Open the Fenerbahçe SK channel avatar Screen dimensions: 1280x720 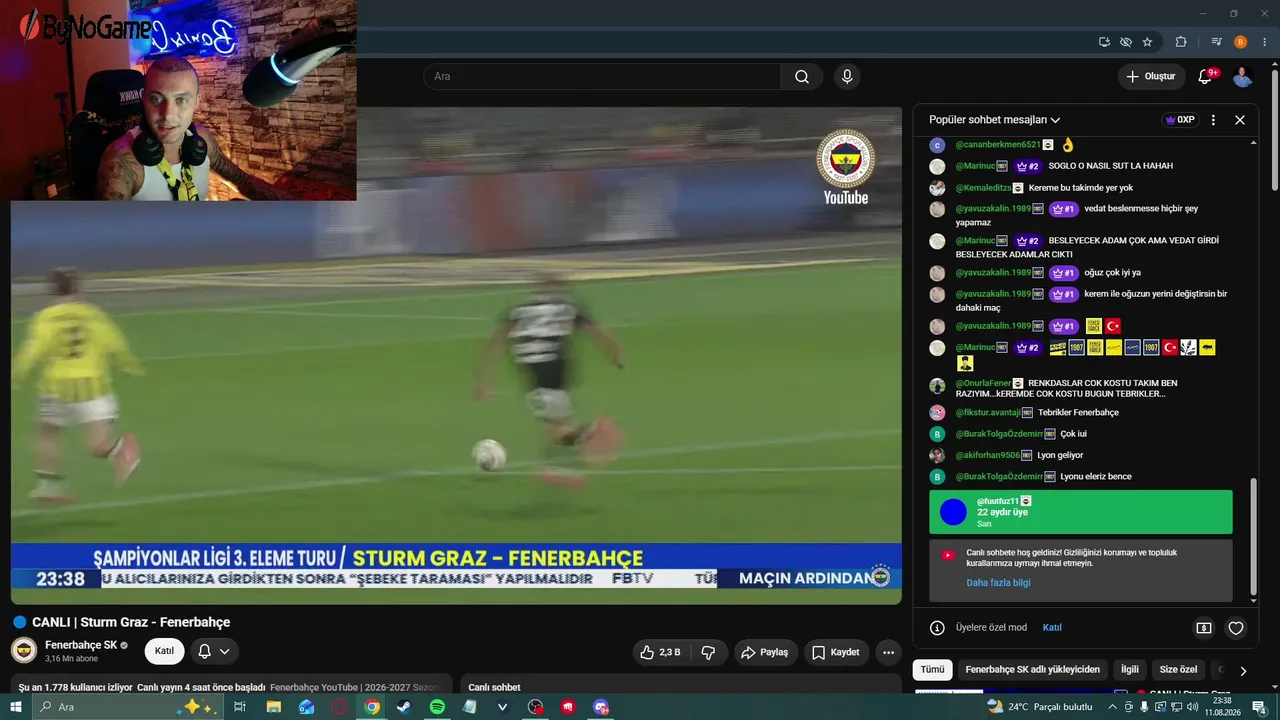tap(24, 650)
